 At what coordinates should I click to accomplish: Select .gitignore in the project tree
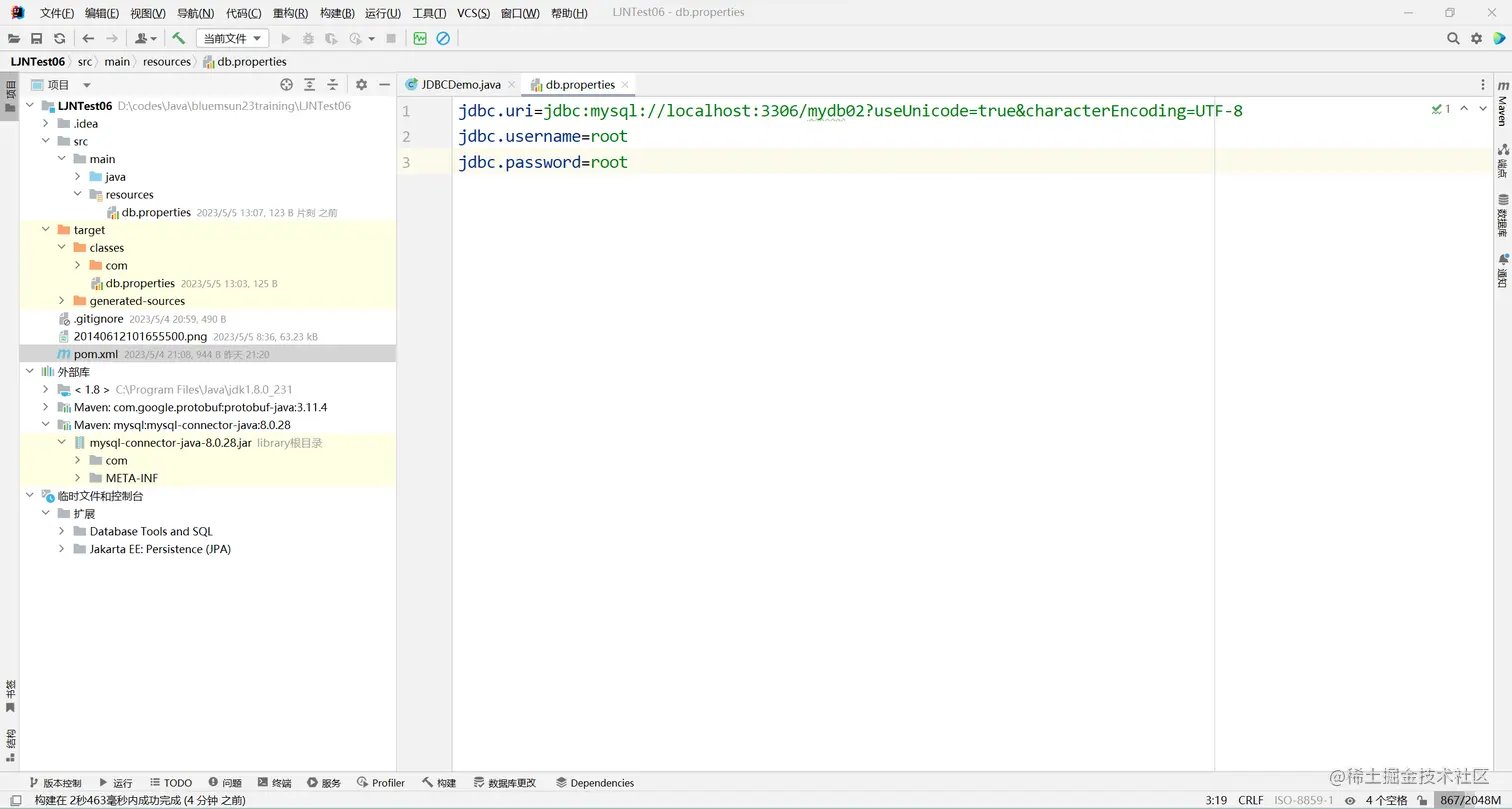[98, 319]
